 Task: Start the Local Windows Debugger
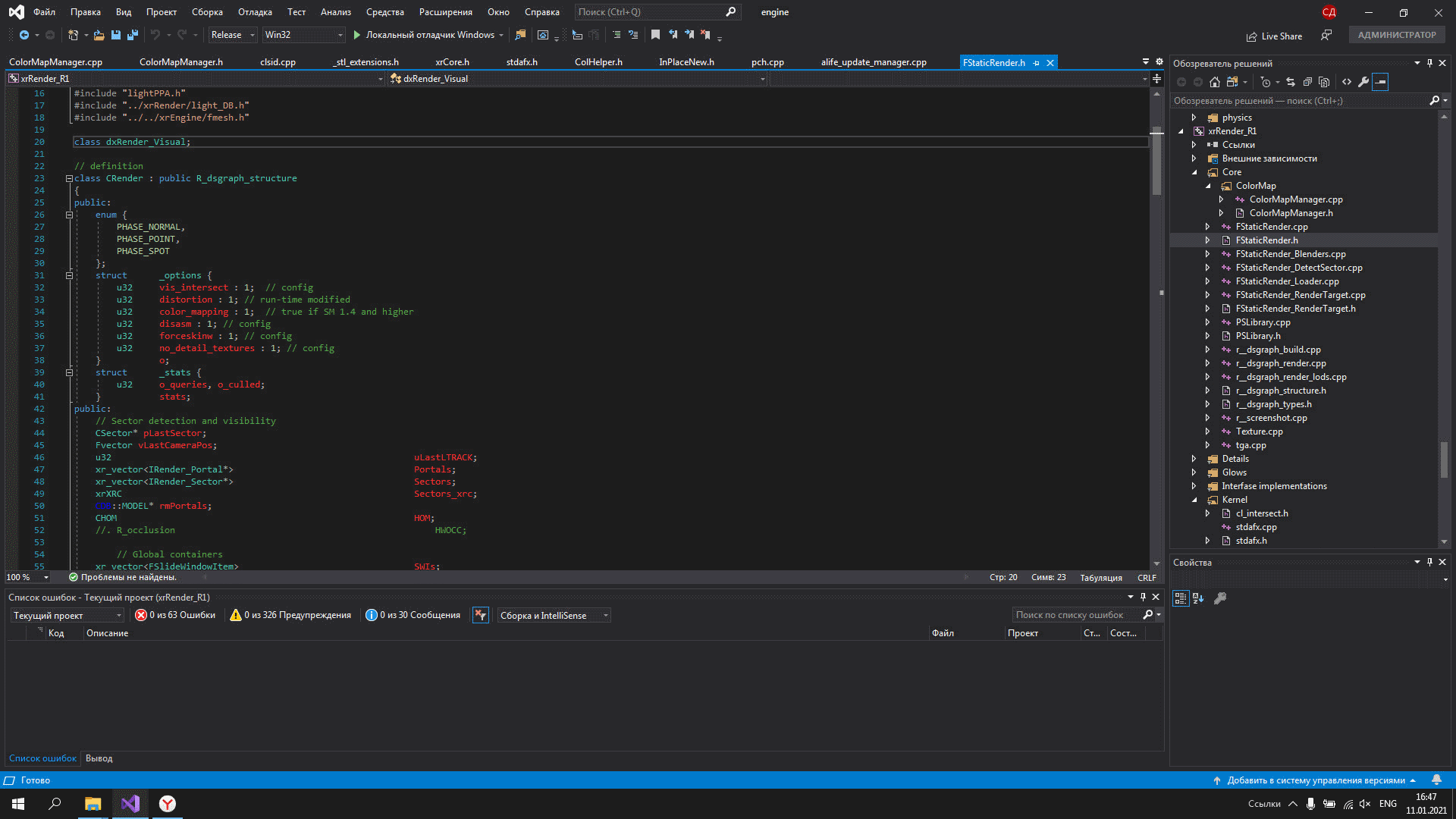click(423, 35)
